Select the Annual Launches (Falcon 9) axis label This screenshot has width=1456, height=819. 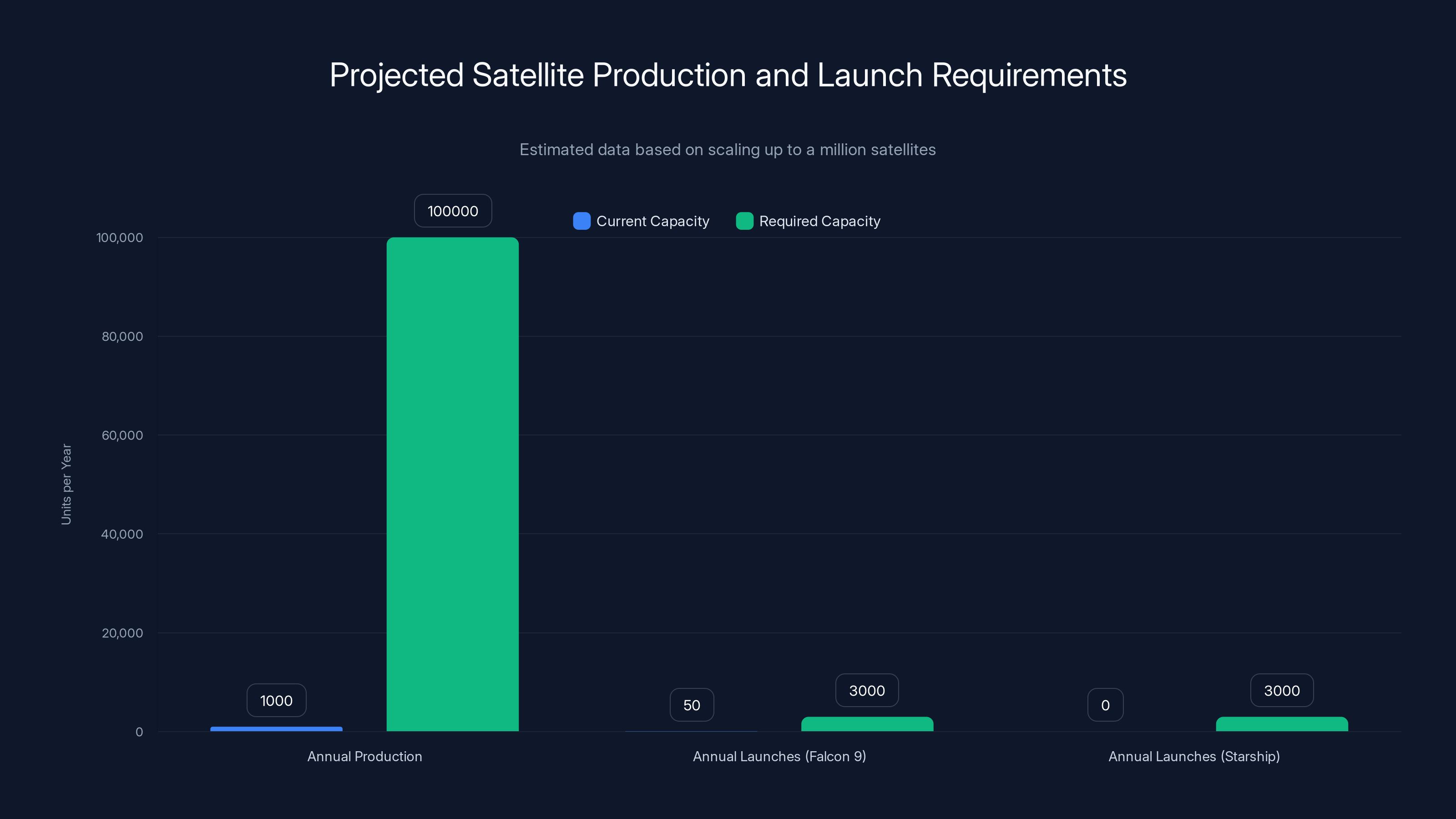pyautogui.click(x=780, y=756)
